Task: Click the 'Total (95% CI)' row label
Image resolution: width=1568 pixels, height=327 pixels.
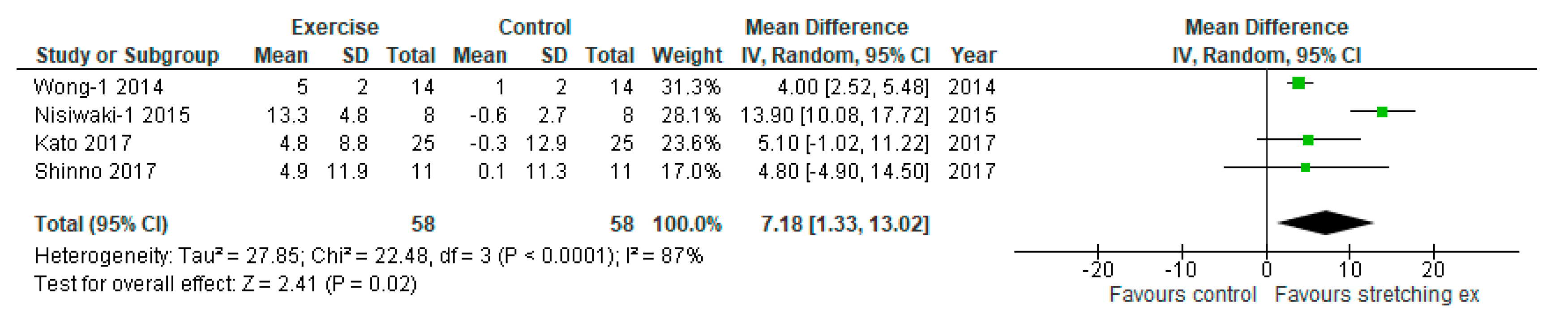Action: coord(101,224)
